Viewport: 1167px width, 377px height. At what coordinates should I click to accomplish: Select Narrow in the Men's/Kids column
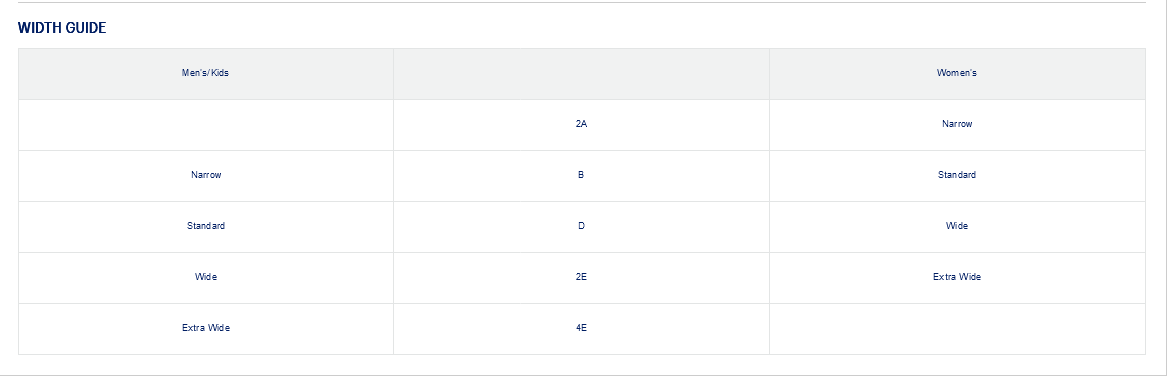[x=205, y=175]
